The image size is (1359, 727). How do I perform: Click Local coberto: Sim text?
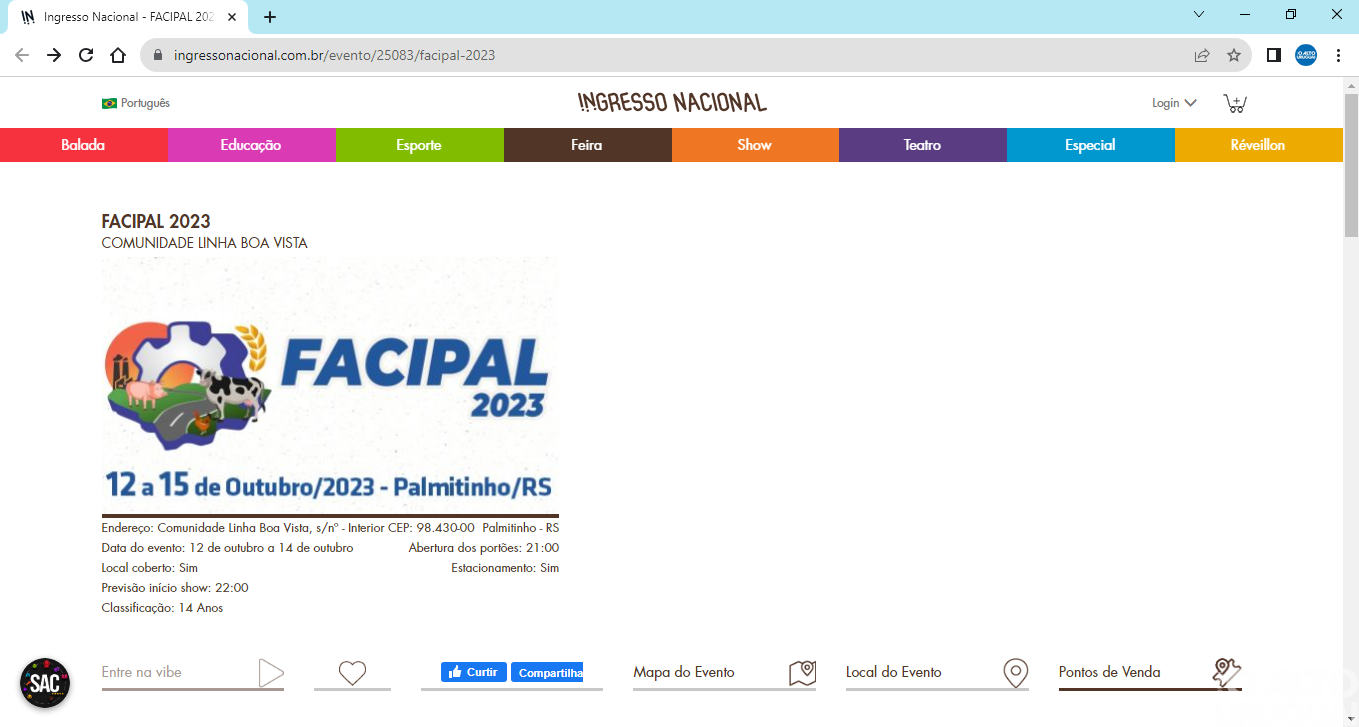pyautogui.click(x=150, y=568)
